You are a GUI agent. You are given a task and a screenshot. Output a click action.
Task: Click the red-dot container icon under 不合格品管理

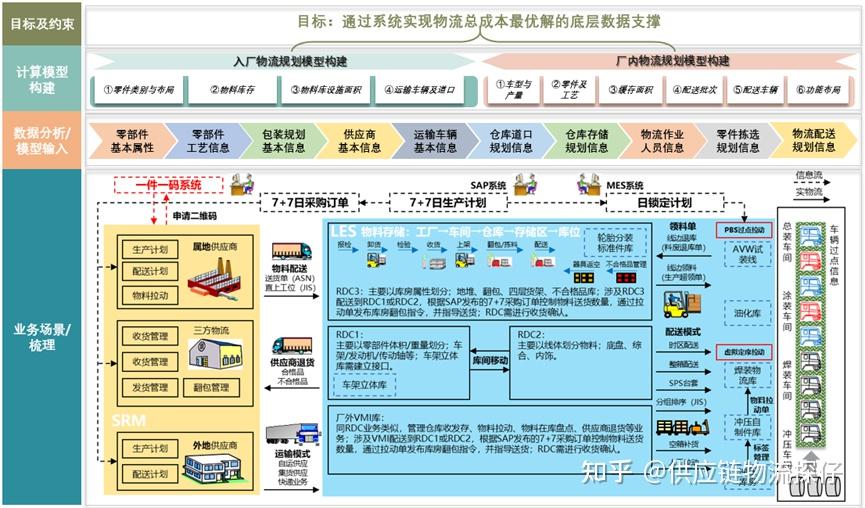click(626, 277)
